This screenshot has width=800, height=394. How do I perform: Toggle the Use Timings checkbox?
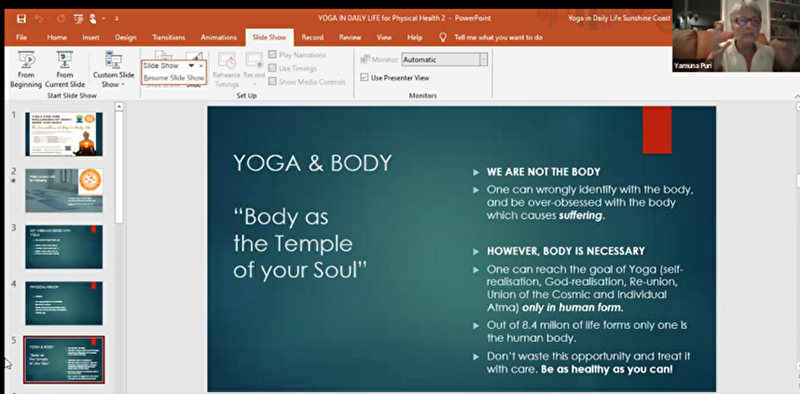tap(272, 68)
